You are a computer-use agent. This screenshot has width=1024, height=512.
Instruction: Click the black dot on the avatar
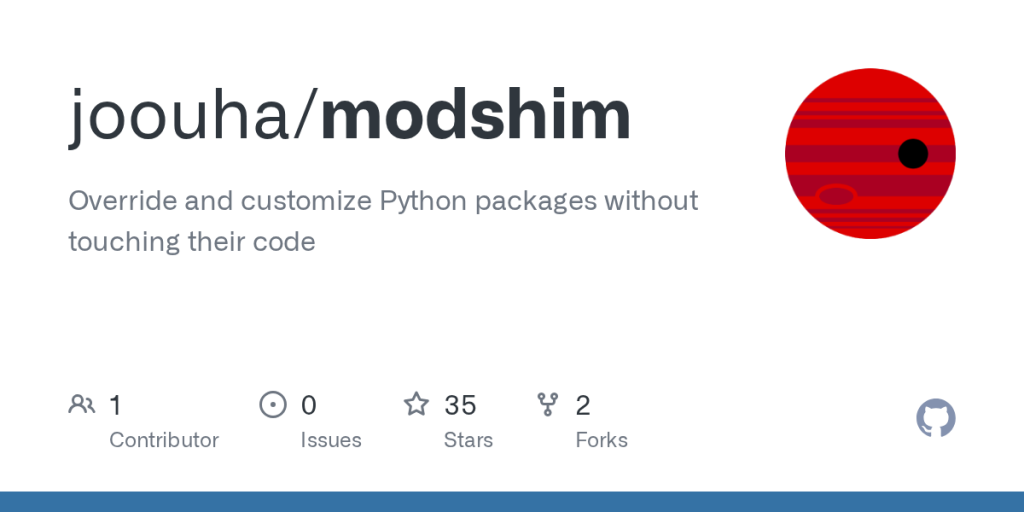[x=913, y=153]
